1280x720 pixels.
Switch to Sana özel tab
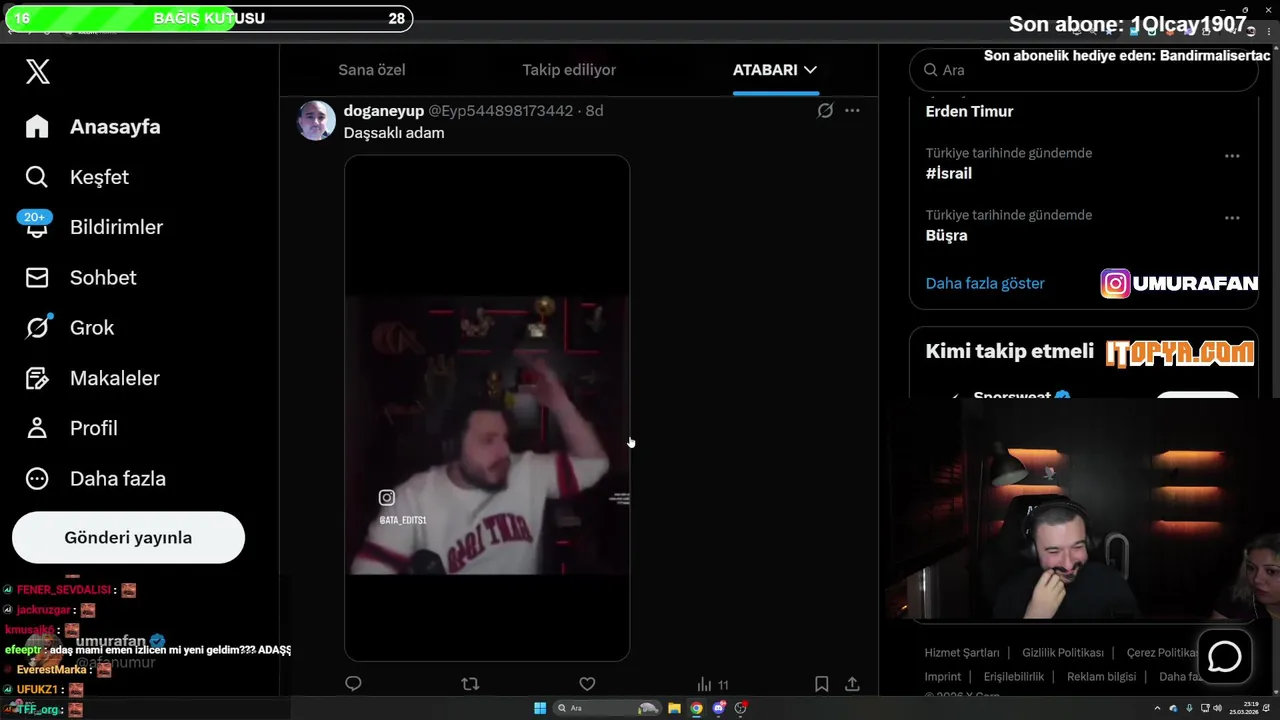click(372, 70)
